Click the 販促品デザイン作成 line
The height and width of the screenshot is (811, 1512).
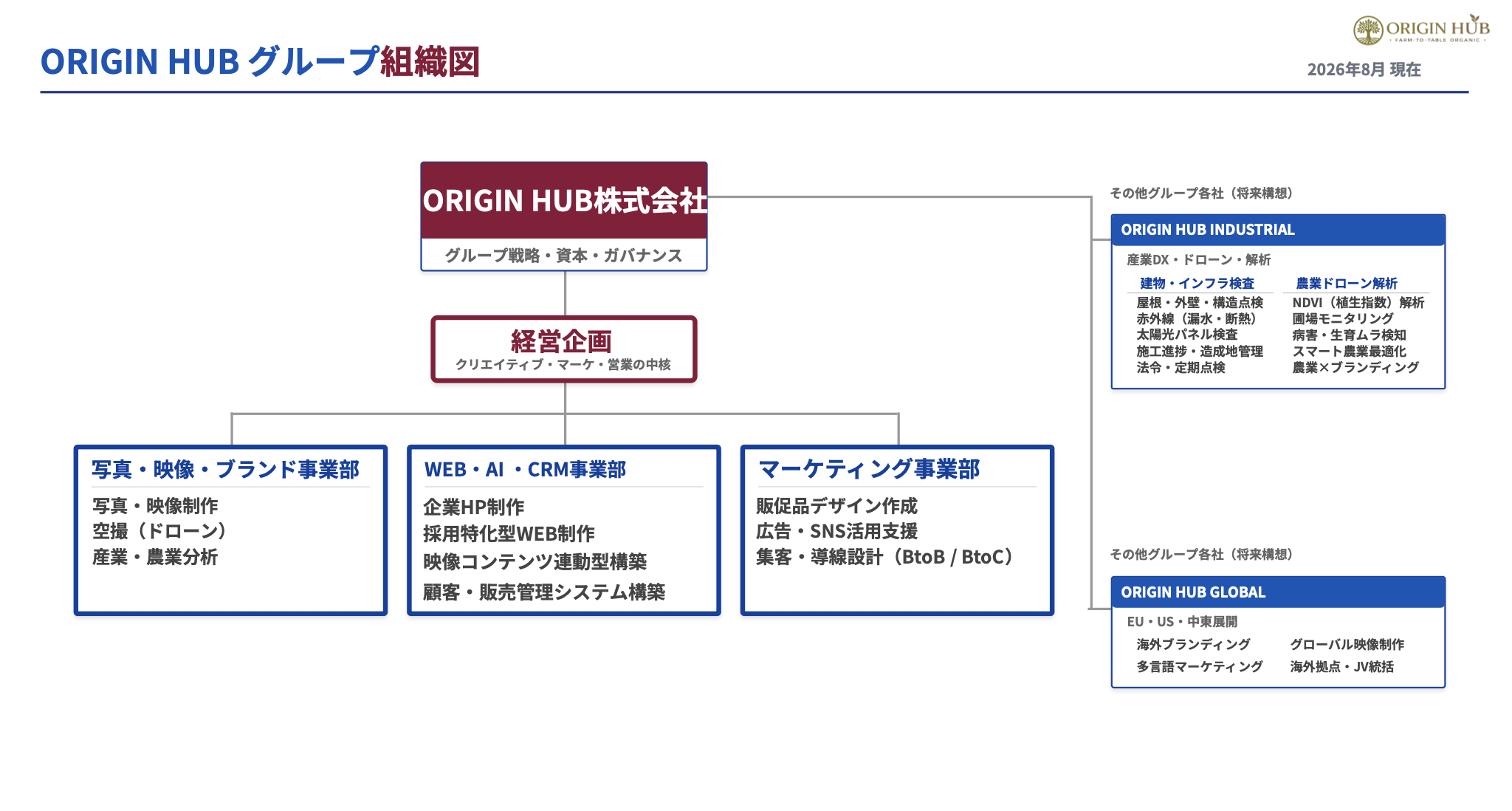[836, 506]
